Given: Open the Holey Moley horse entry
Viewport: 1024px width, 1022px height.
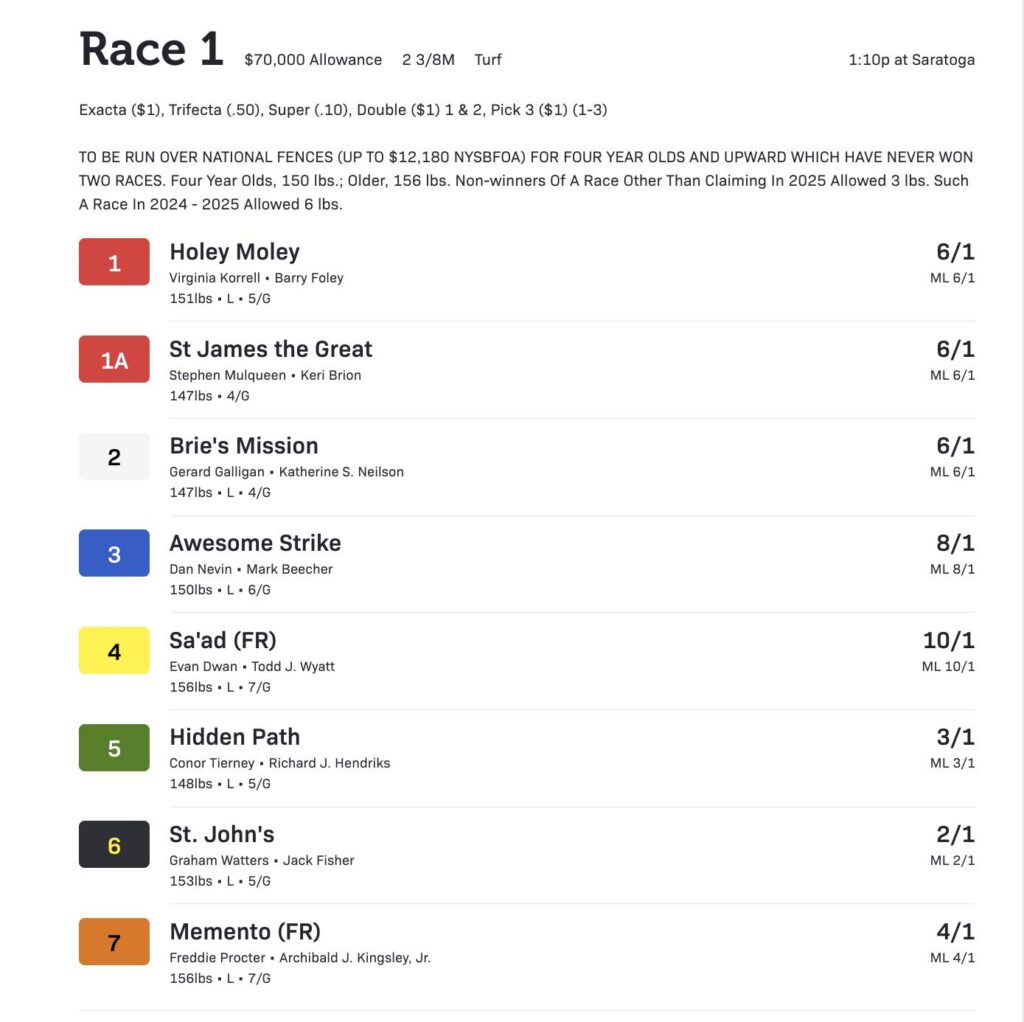Looking at the screenshot, I should tap(234, 252).
